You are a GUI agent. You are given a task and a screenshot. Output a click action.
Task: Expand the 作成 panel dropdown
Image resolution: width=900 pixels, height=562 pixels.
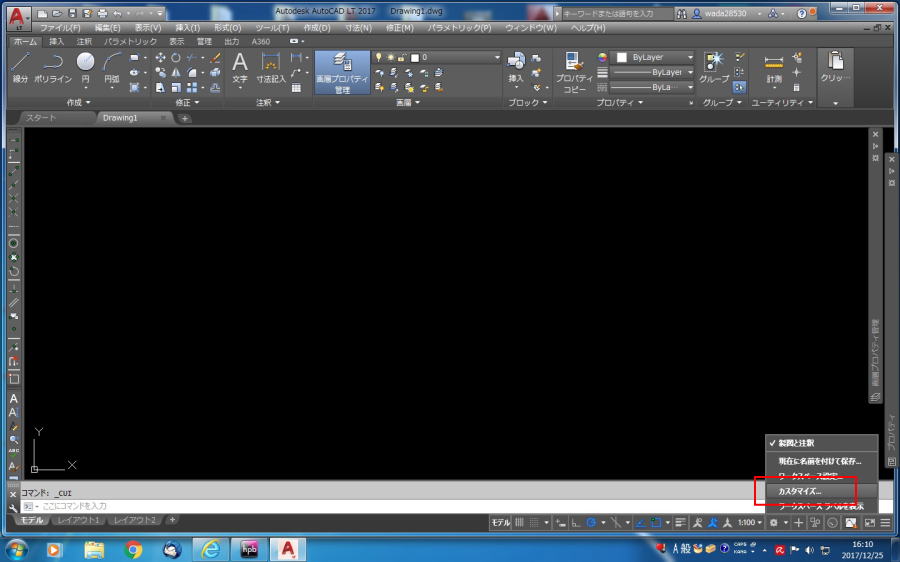[x=79, y=102]
